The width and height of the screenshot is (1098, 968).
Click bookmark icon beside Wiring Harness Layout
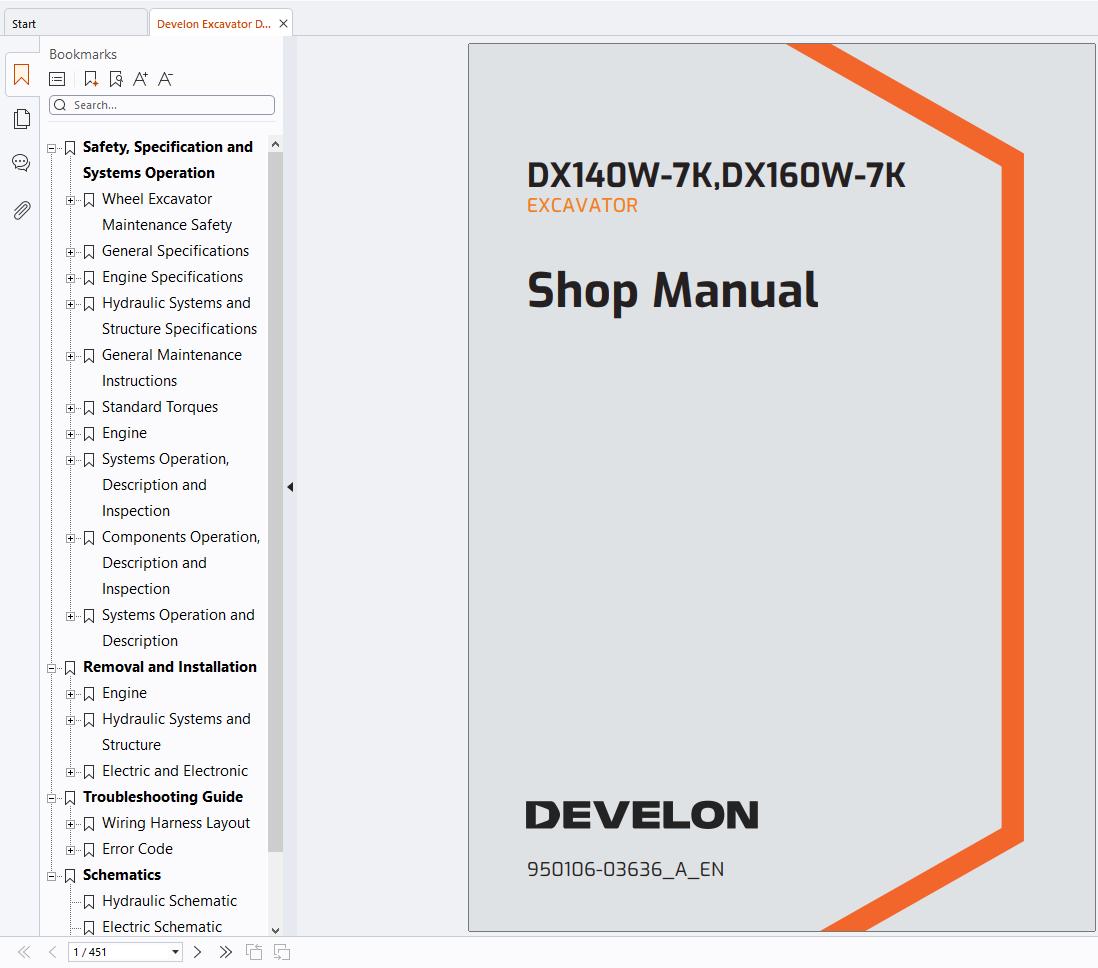pos(89,824)
